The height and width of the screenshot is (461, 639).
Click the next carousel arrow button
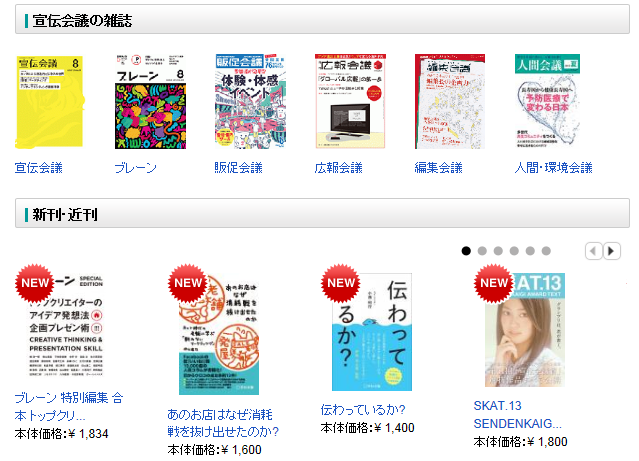coord(612,251)
